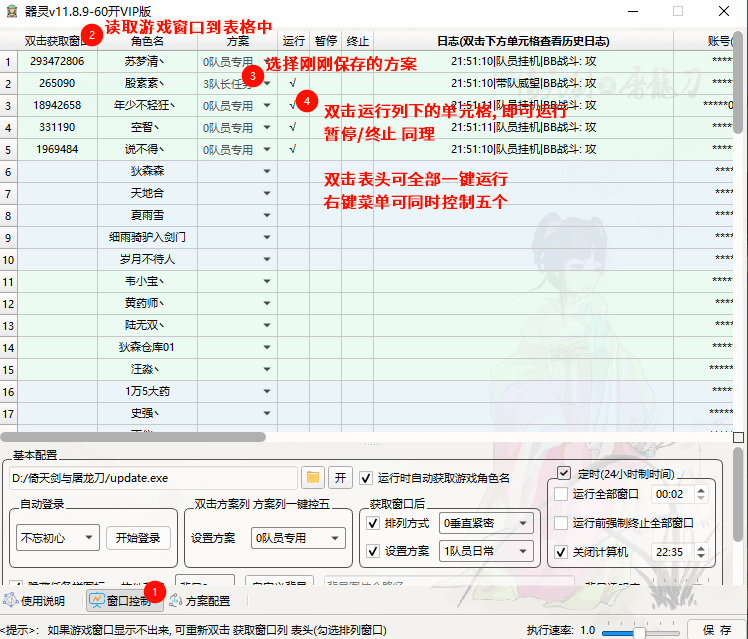Select the 窗口控制 tab
This screenshot has width=748, height=639.
coord(125,601)
